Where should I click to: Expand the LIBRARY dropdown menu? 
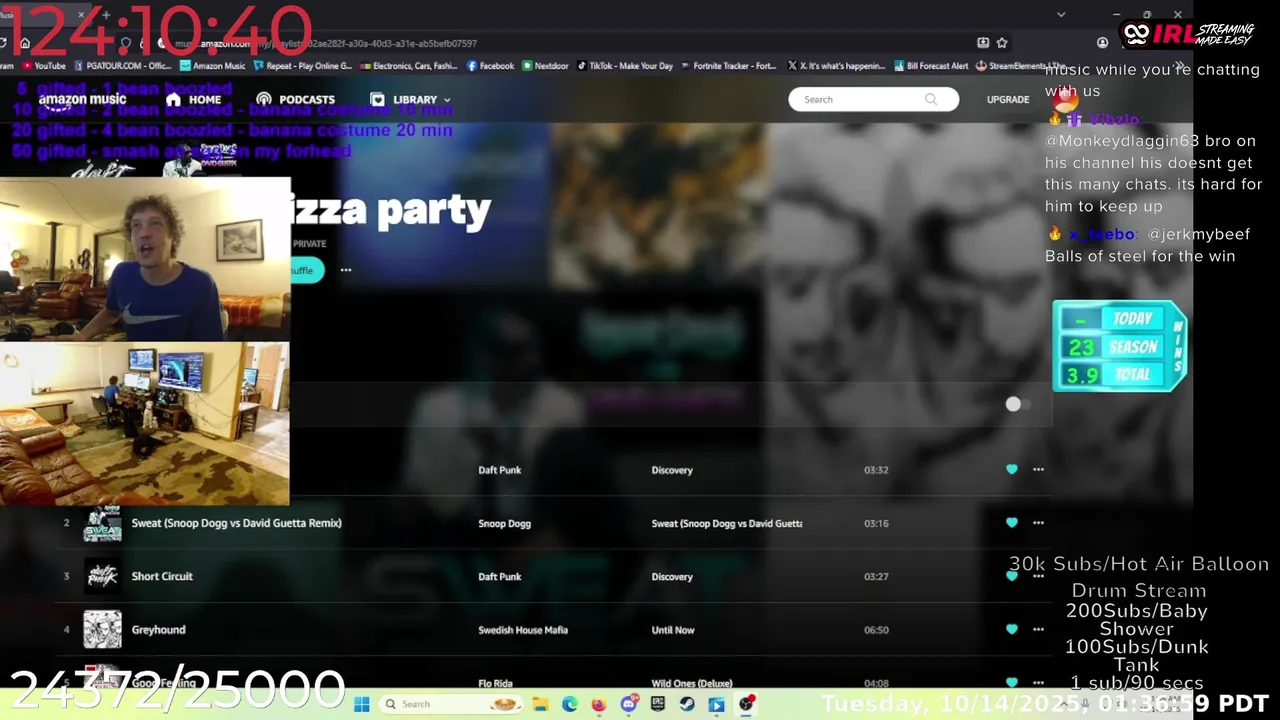(410, 99)
